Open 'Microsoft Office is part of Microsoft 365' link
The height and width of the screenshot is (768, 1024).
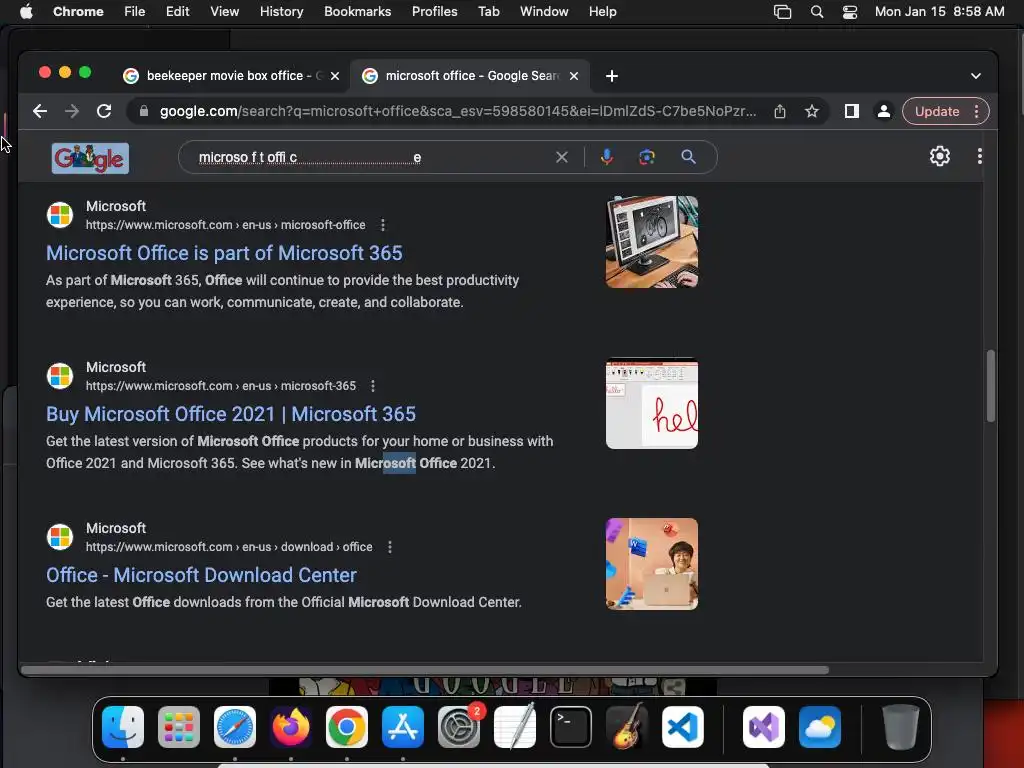224,253
